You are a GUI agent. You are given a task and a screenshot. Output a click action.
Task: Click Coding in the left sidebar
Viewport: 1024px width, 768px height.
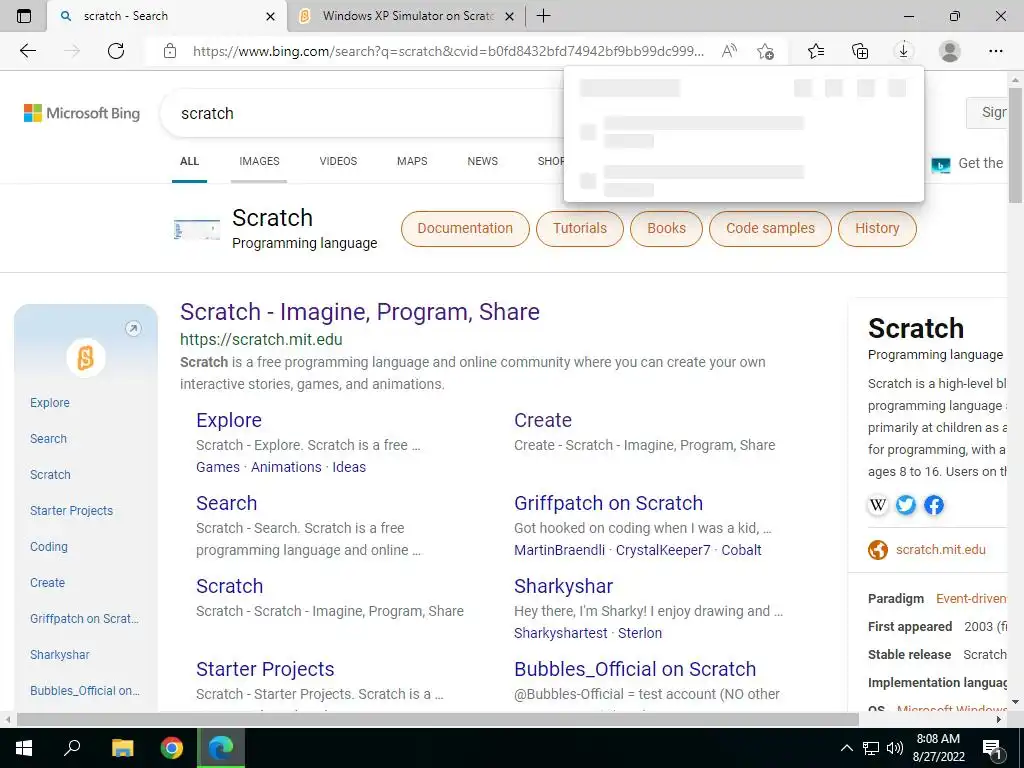pyautogui.click(x=48, y=547)
